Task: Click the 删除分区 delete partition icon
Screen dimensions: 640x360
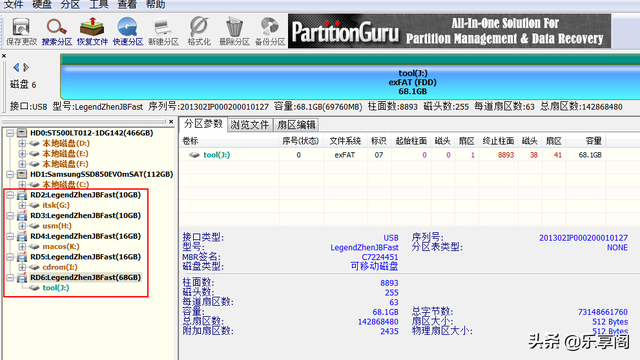Action: click(234, 31)
